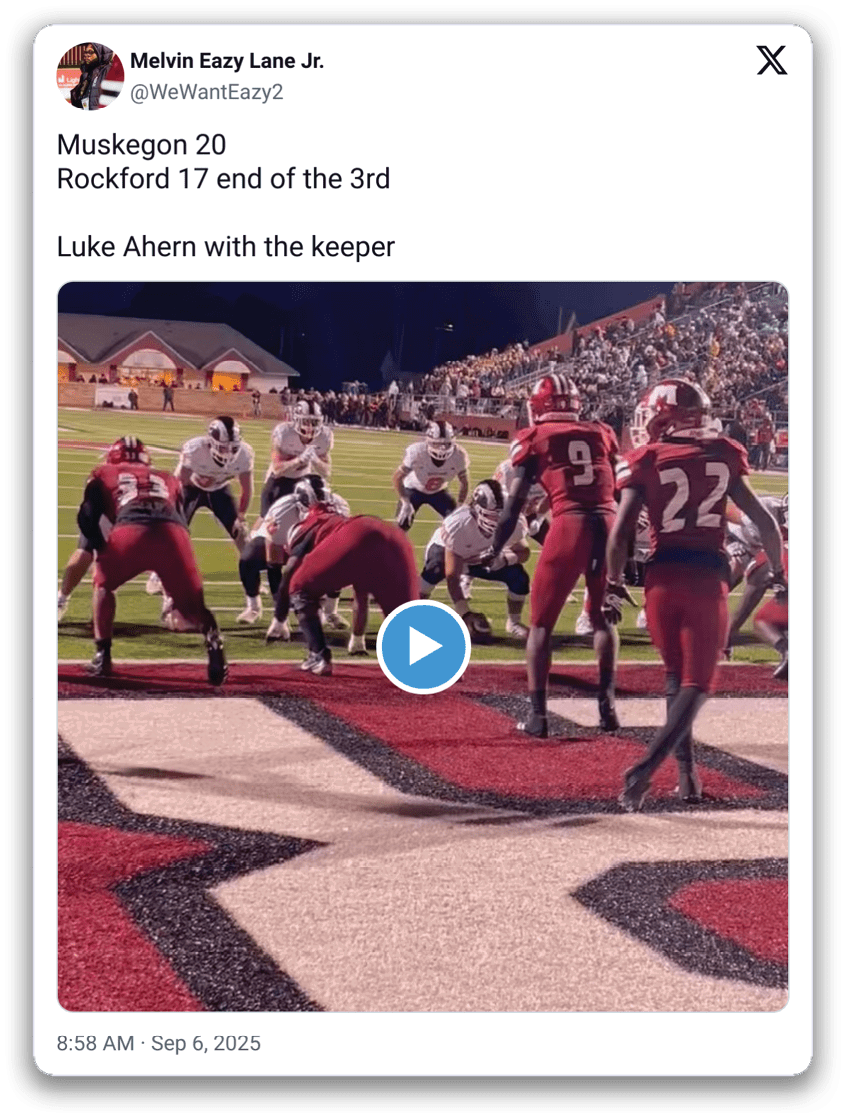Image resolution: width=846 pixels, height=1118 pixels.
Task: Open the @WeWantEazy2 handle link
Action: click(207, 92)
